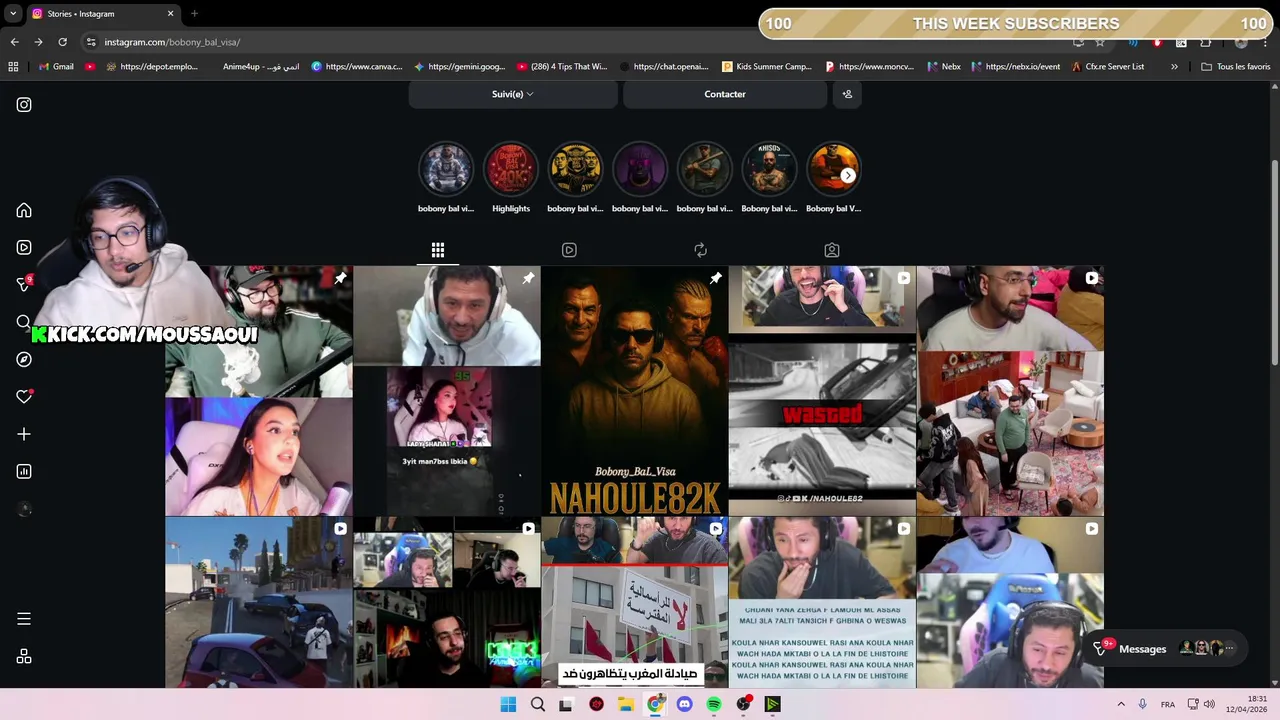The height and width of the screenshot is (720, 1280).
Task: Open the More hamburger menu in sidebar
Action: (24, 619)
